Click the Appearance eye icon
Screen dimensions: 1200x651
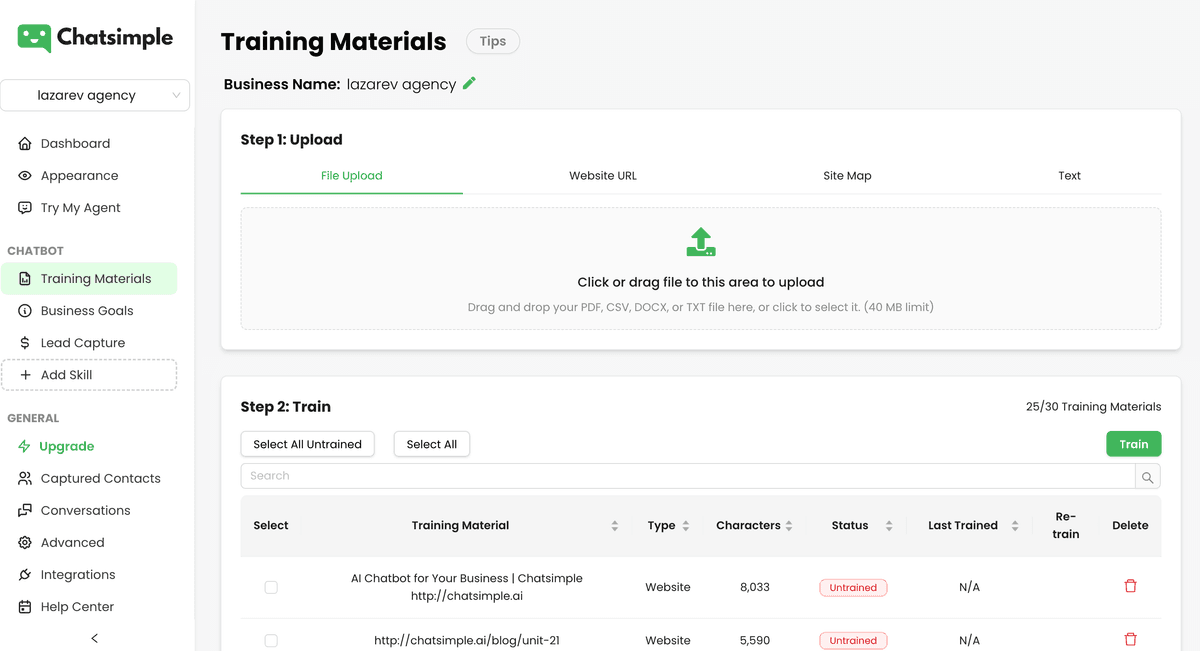click(23, 175)
